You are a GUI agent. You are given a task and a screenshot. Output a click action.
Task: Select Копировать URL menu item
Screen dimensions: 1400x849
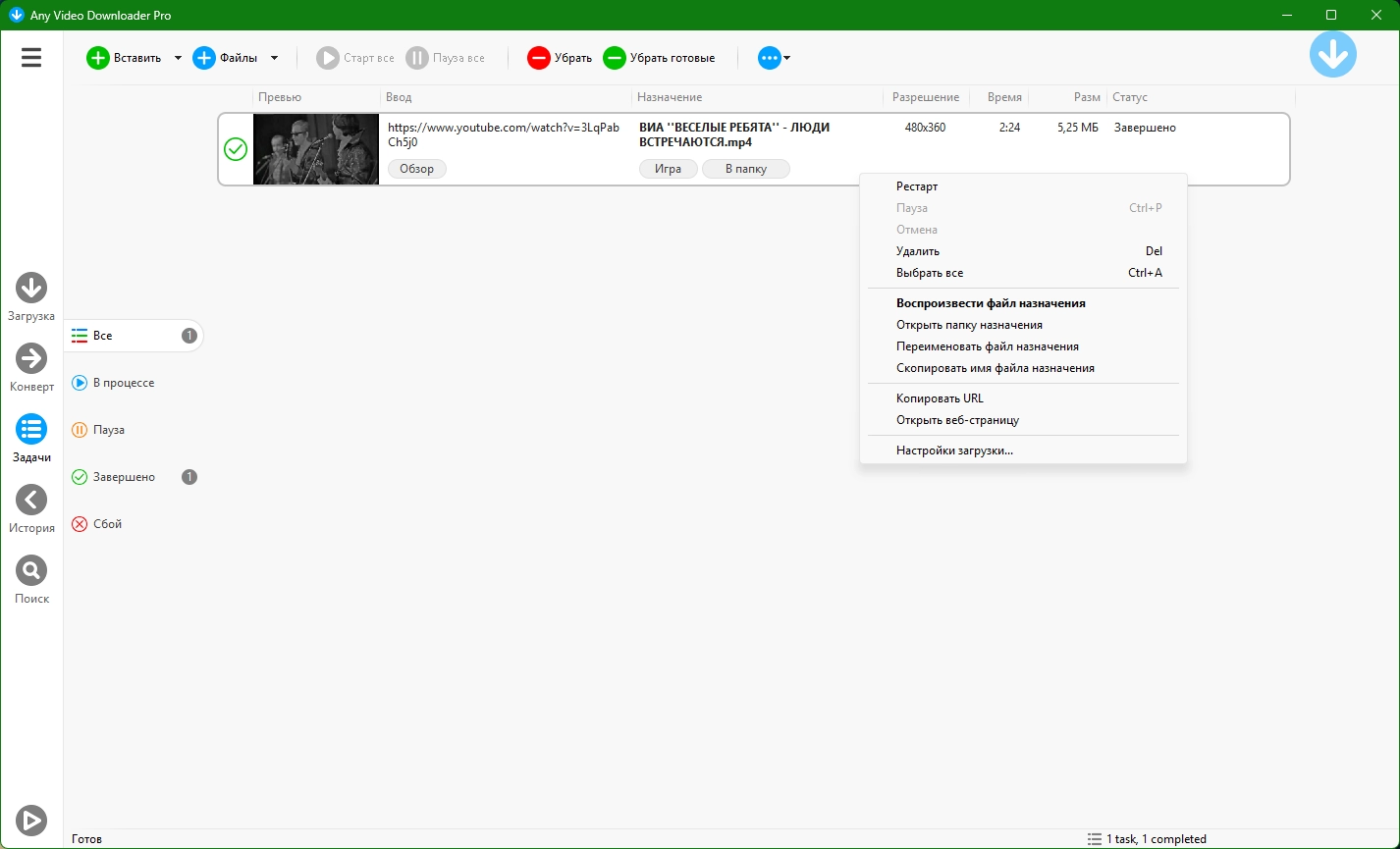[x=1023, y=398]
